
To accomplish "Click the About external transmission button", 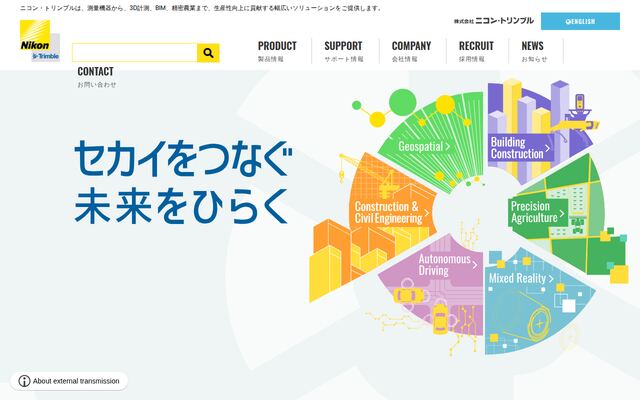I will click(x=69, y=381).
